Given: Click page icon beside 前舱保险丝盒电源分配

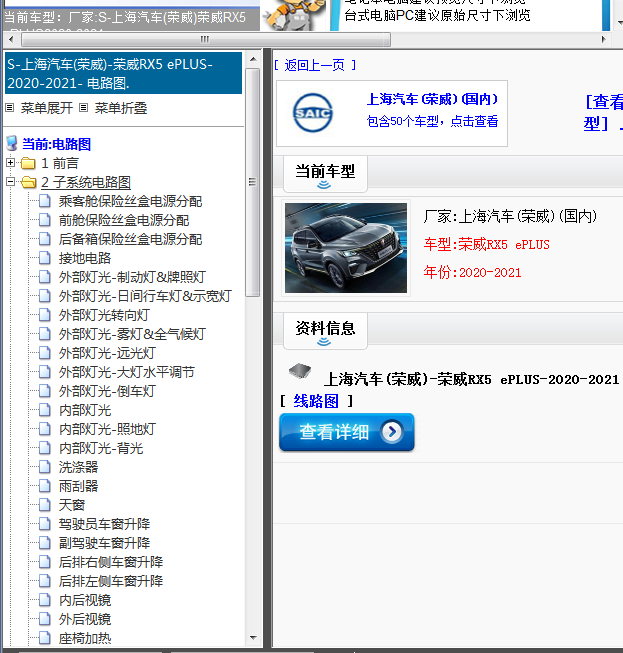Looking at the screenshot, I should [45, 220].
